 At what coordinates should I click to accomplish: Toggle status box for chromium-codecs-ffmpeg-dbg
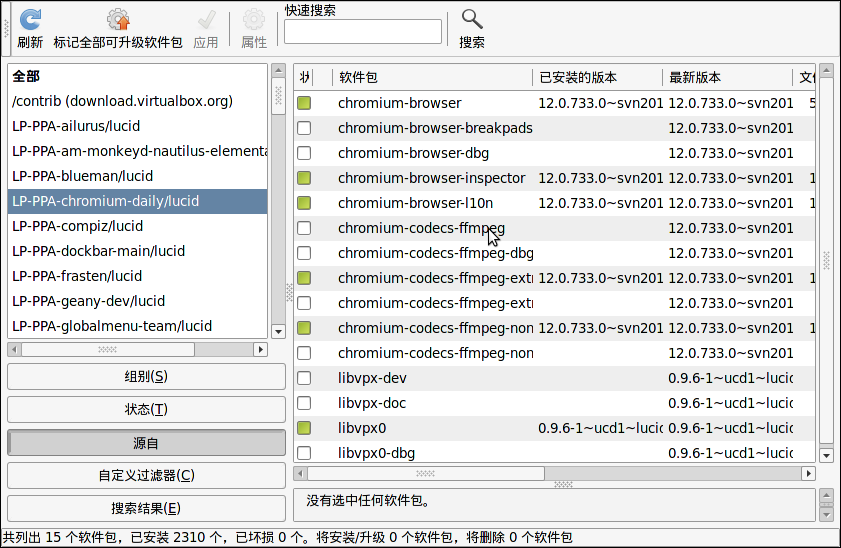point(304,253)
